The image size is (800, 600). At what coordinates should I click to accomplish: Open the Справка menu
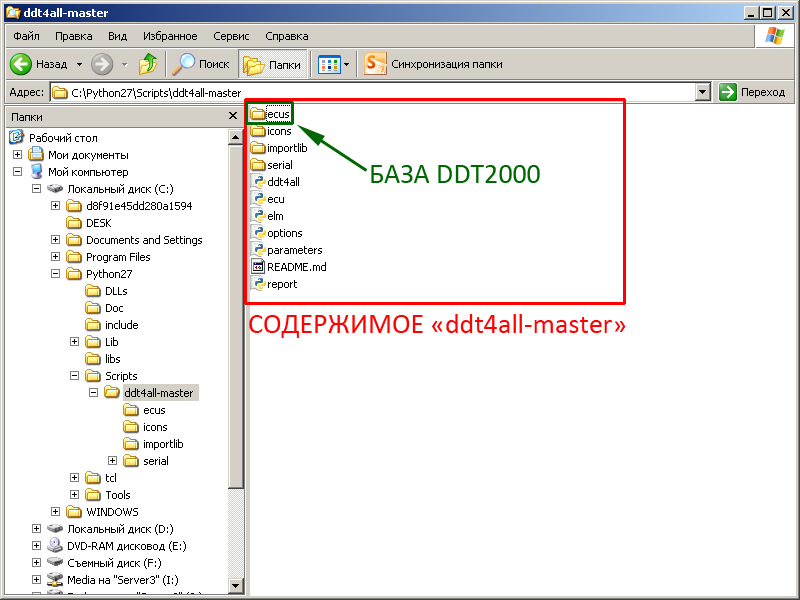coord(286,36)
